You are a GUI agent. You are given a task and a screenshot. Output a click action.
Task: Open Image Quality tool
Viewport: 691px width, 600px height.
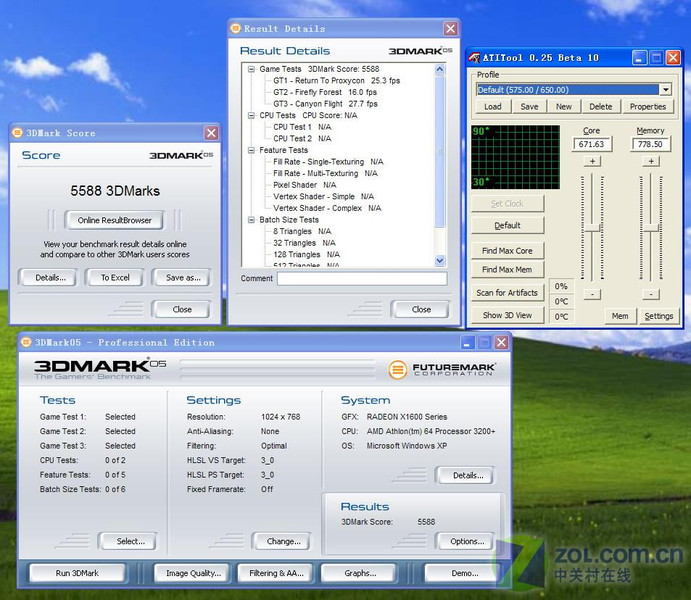coord(193,573)
